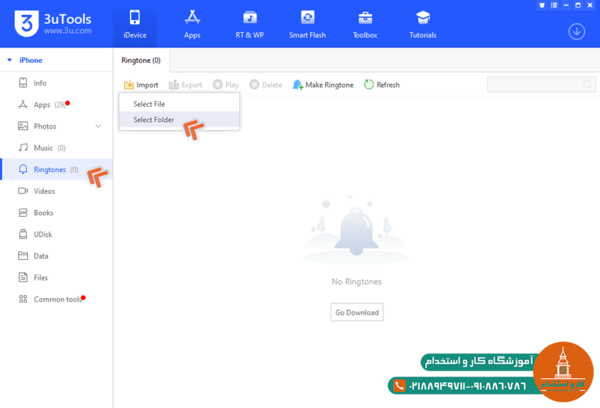Refresh the ringtone list
This screenshot has height=408, width=600.
[382, 85]
